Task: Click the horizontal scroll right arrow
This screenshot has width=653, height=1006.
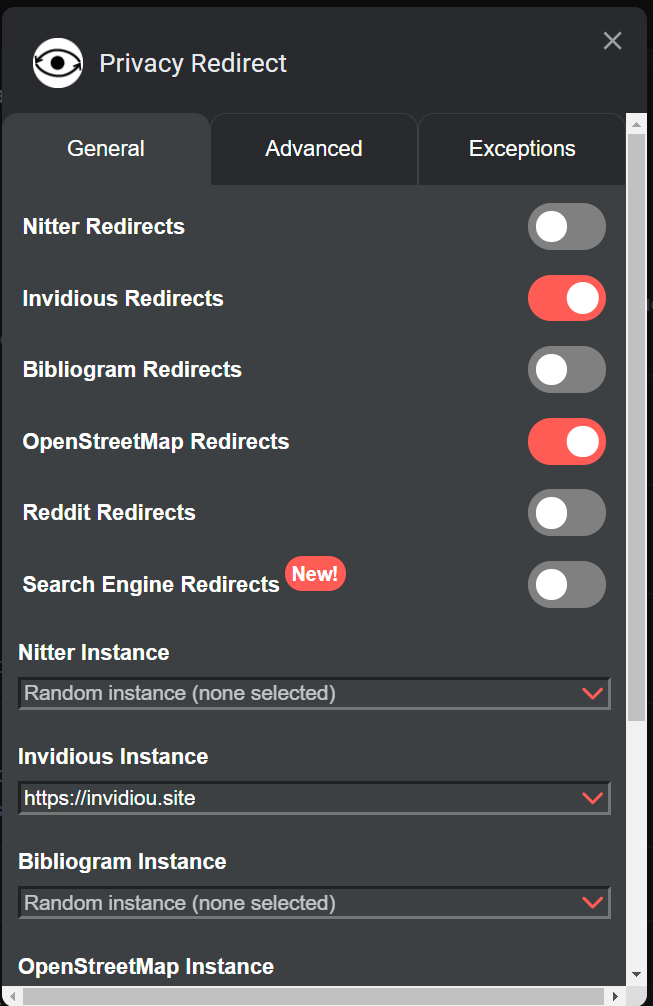Action: (615, 996)
